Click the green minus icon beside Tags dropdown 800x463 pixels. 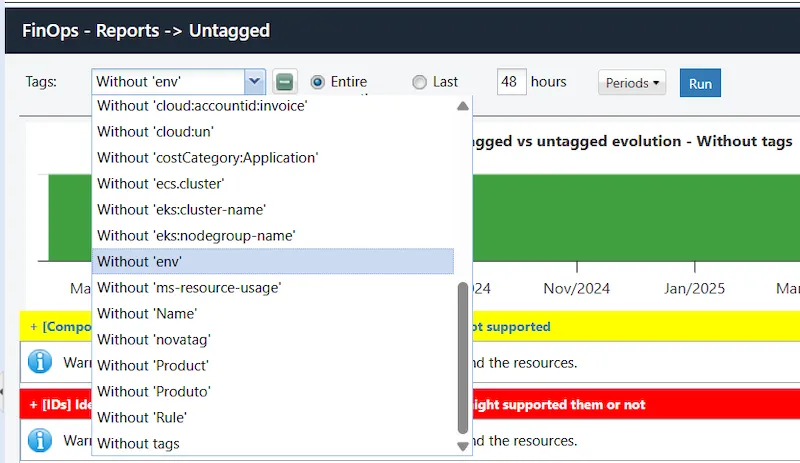pos(285,82)
